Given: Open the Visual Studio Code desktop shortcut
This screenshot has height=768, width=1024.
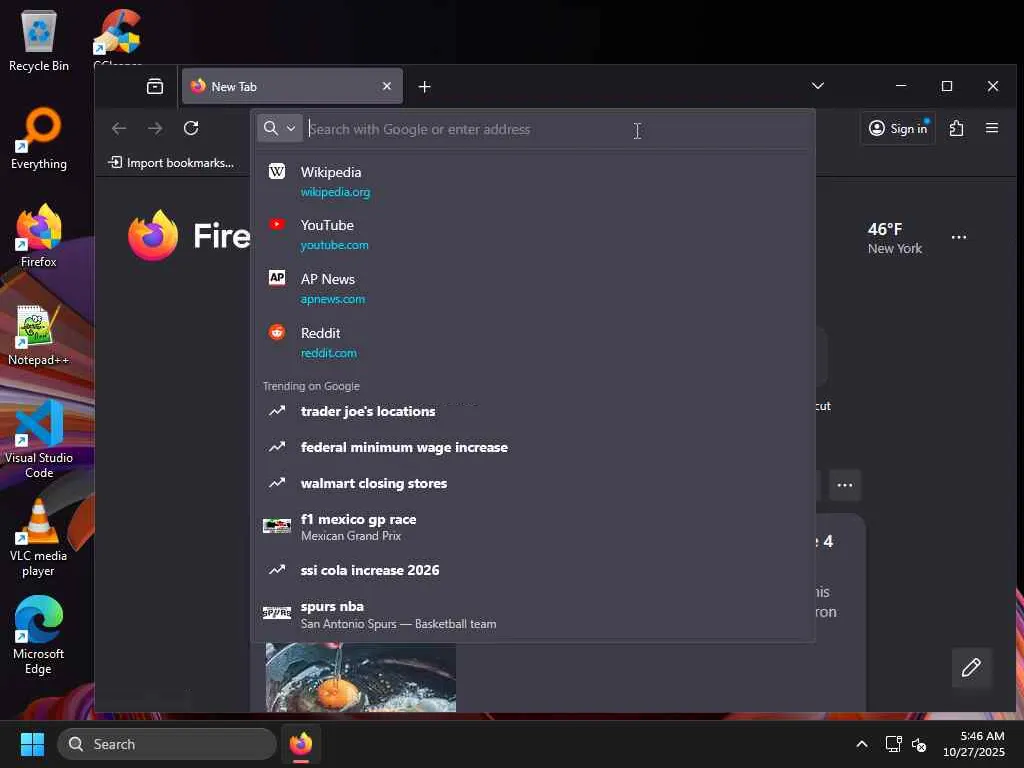Looking at the screenshot, I should coord(39,439).
